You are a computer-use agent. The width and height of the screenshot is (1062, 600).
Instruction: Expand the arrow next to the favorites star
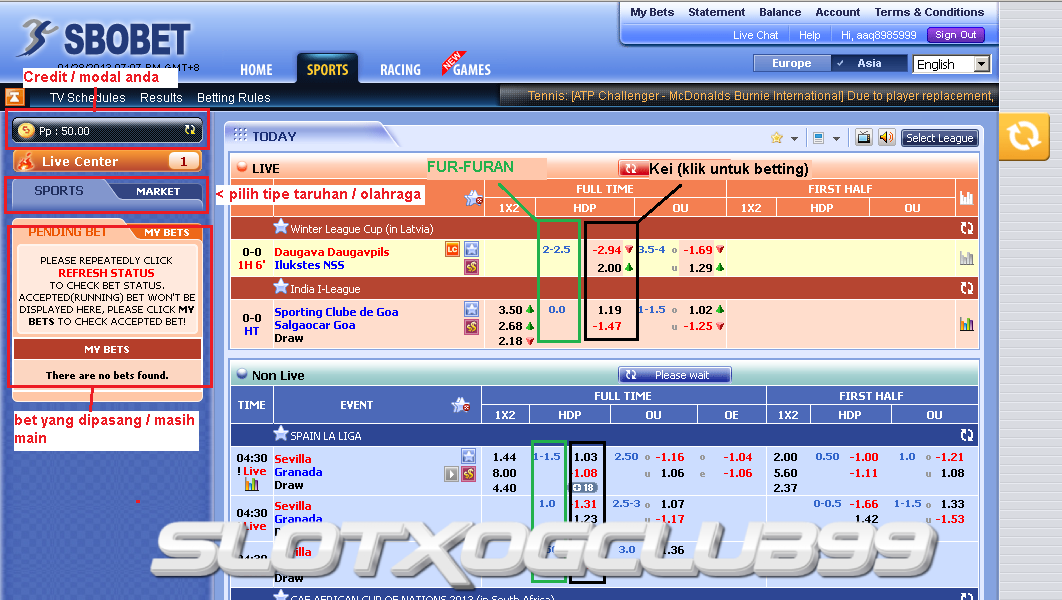coord(794,139)
